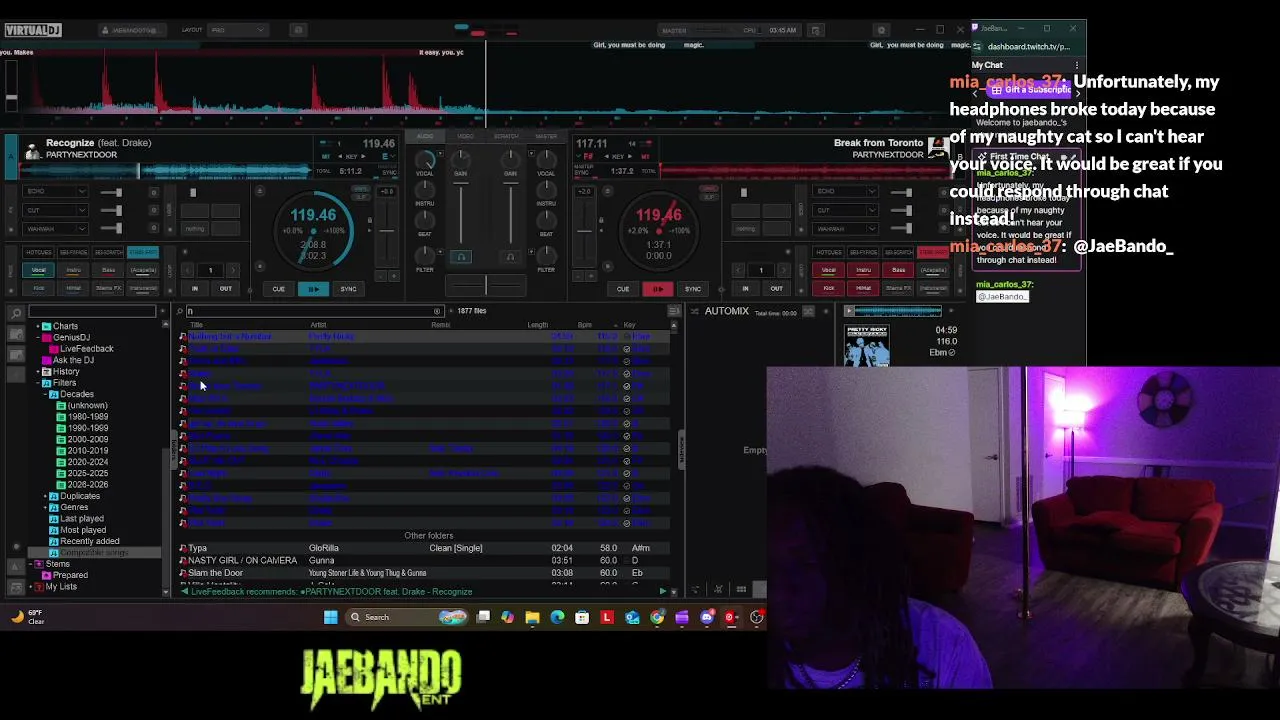Set loop IN on left deck
This screenshot has height=720, width=1280.
click(195, 289)
